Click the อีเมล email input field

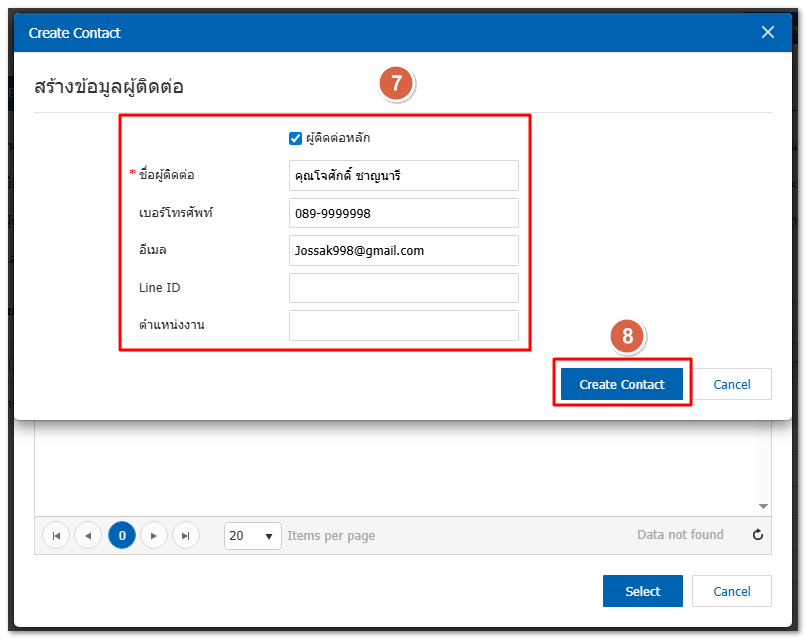coord(403,251)
